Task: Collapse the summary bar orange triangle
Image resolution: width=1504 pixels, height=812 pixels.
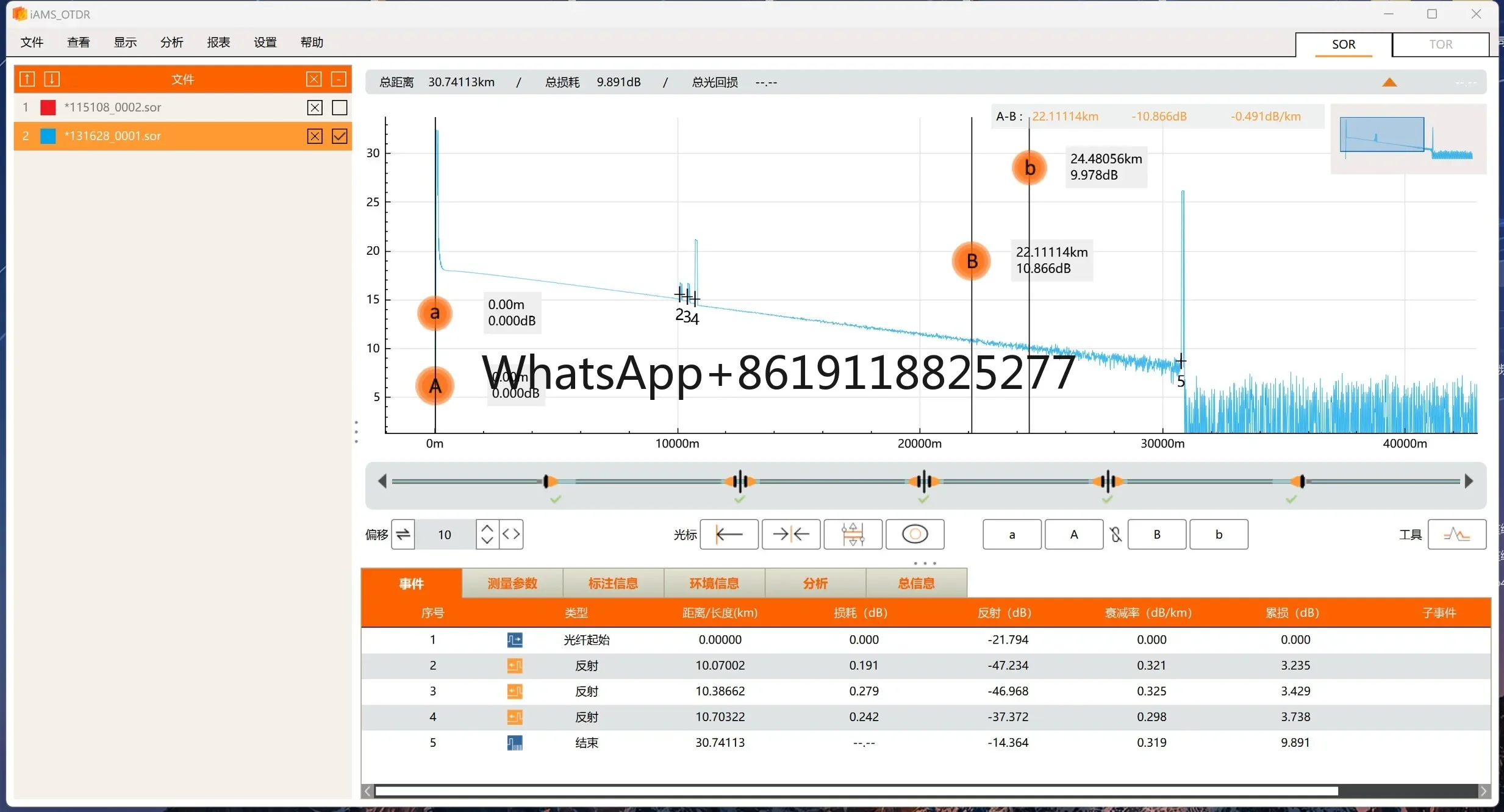Action: pos(1389,82)
